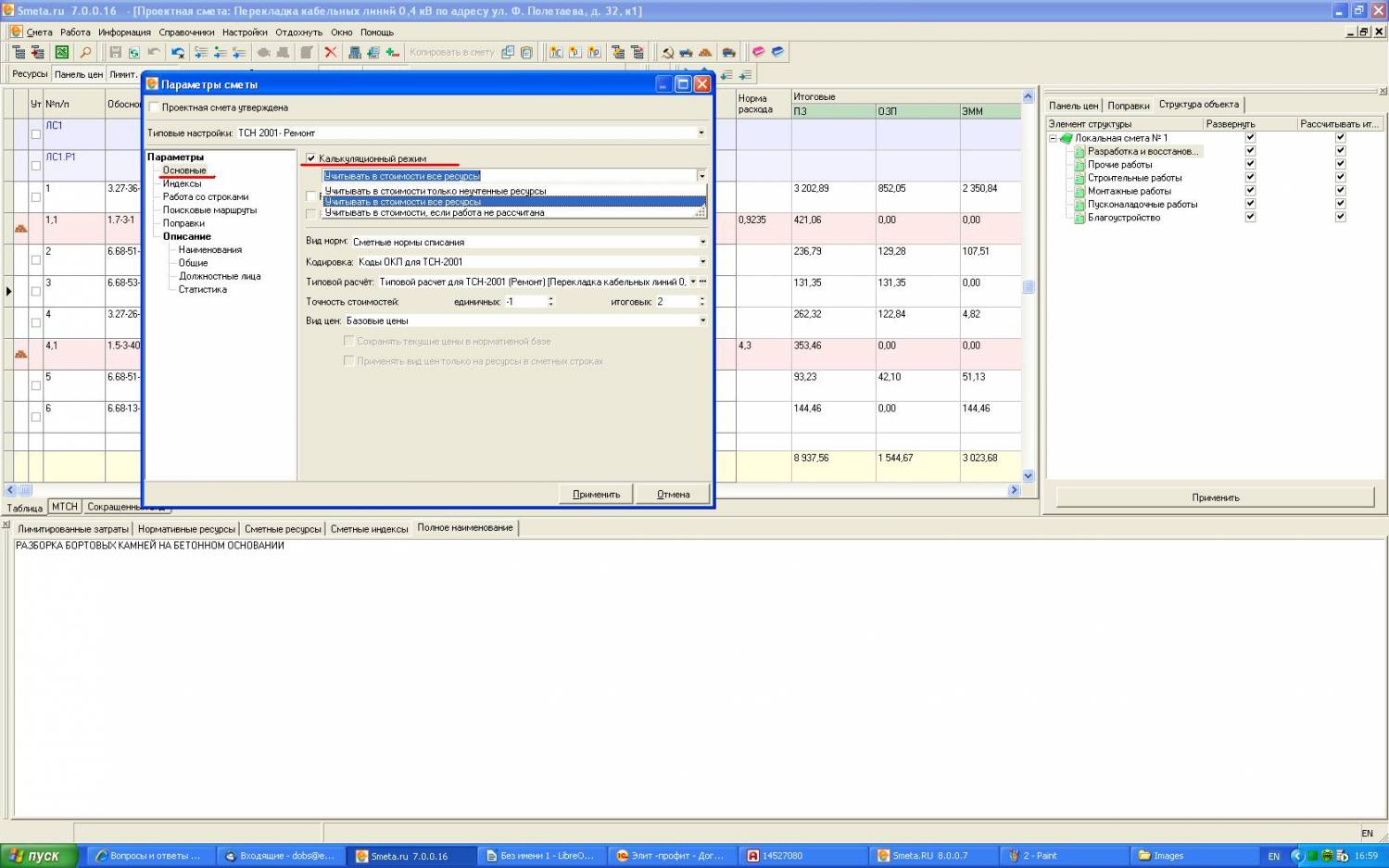
Task: Open the Типовые настройки dropdown
Action: pyautogui.click(x=701, y=133)
